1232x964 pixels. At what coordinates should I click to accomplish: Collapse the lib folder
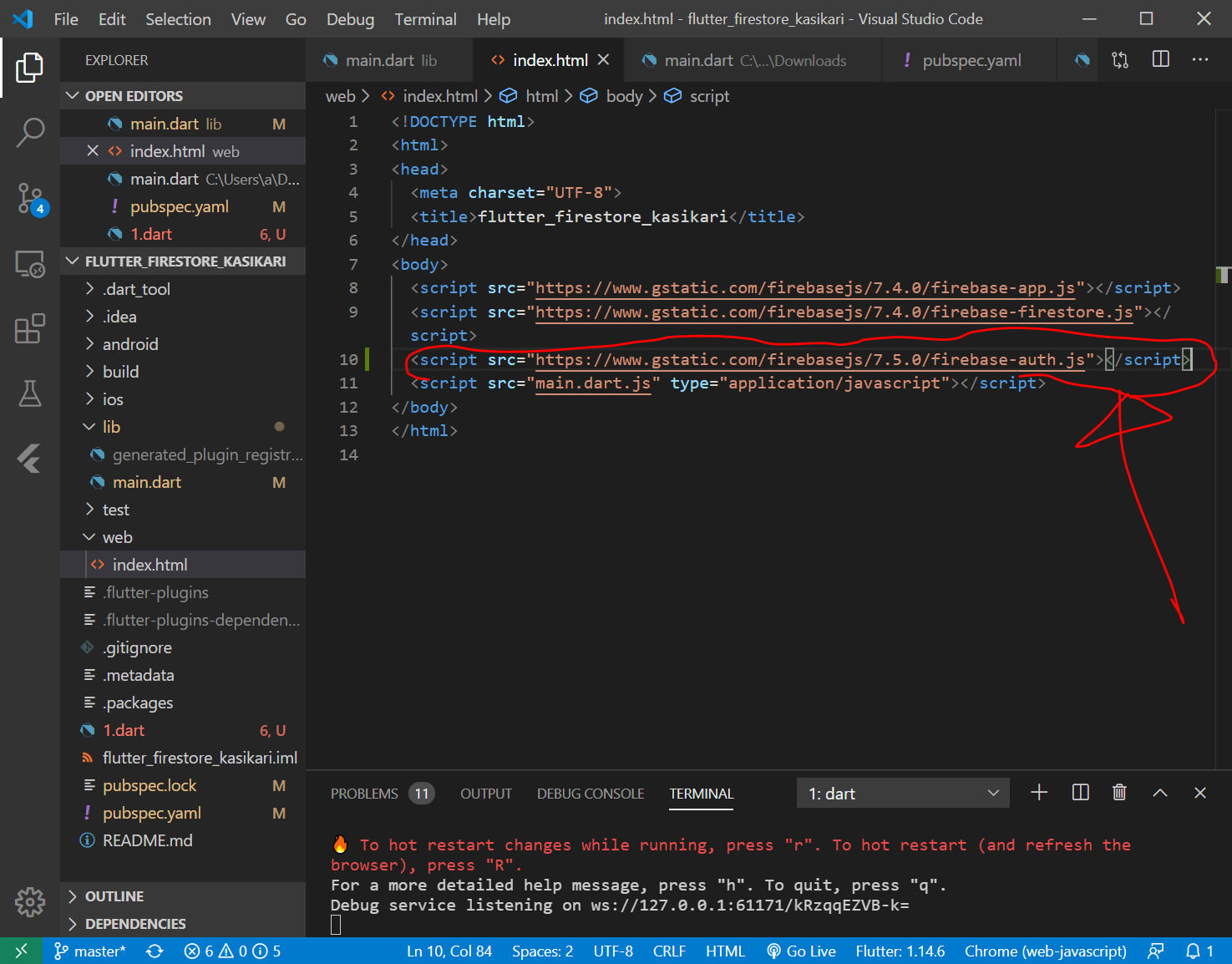[x=183, y=427]
